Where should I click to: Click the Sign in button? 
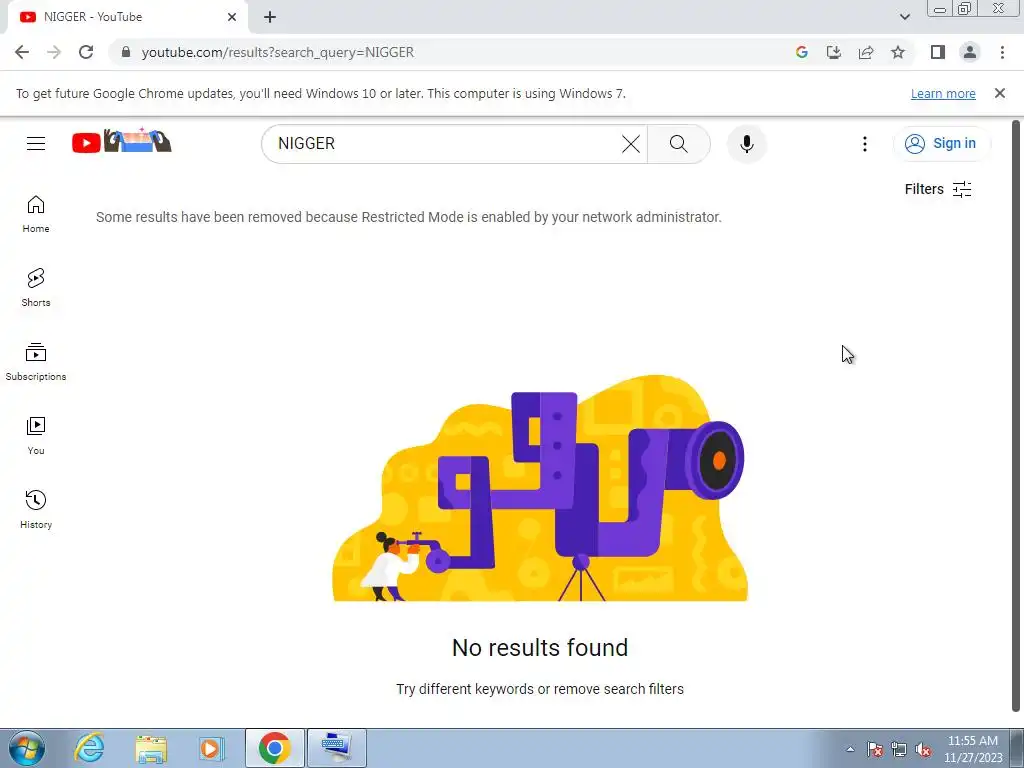(x=940, y=143)
